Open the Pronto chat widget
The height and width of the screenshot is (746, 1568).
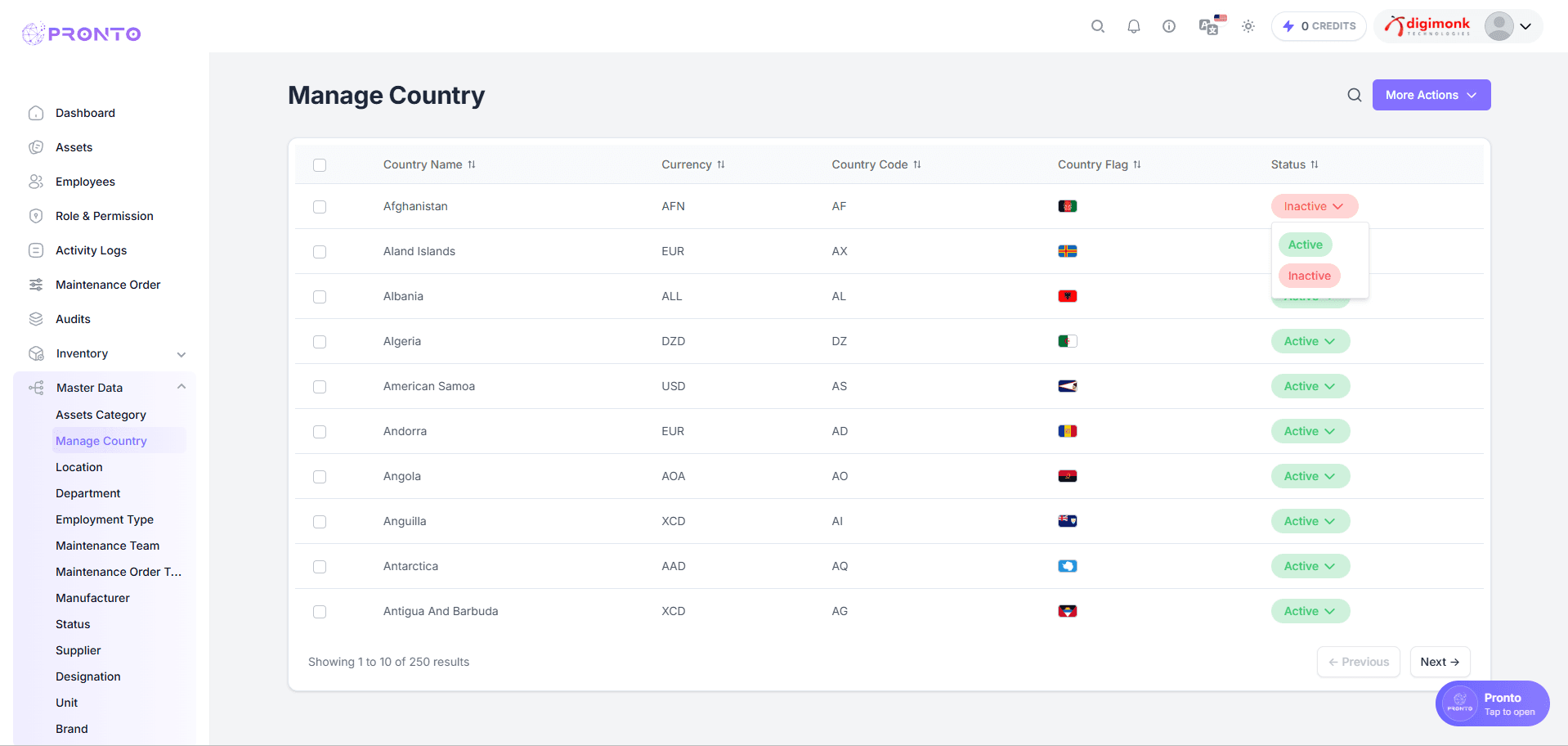click(x=1492, y=703)
